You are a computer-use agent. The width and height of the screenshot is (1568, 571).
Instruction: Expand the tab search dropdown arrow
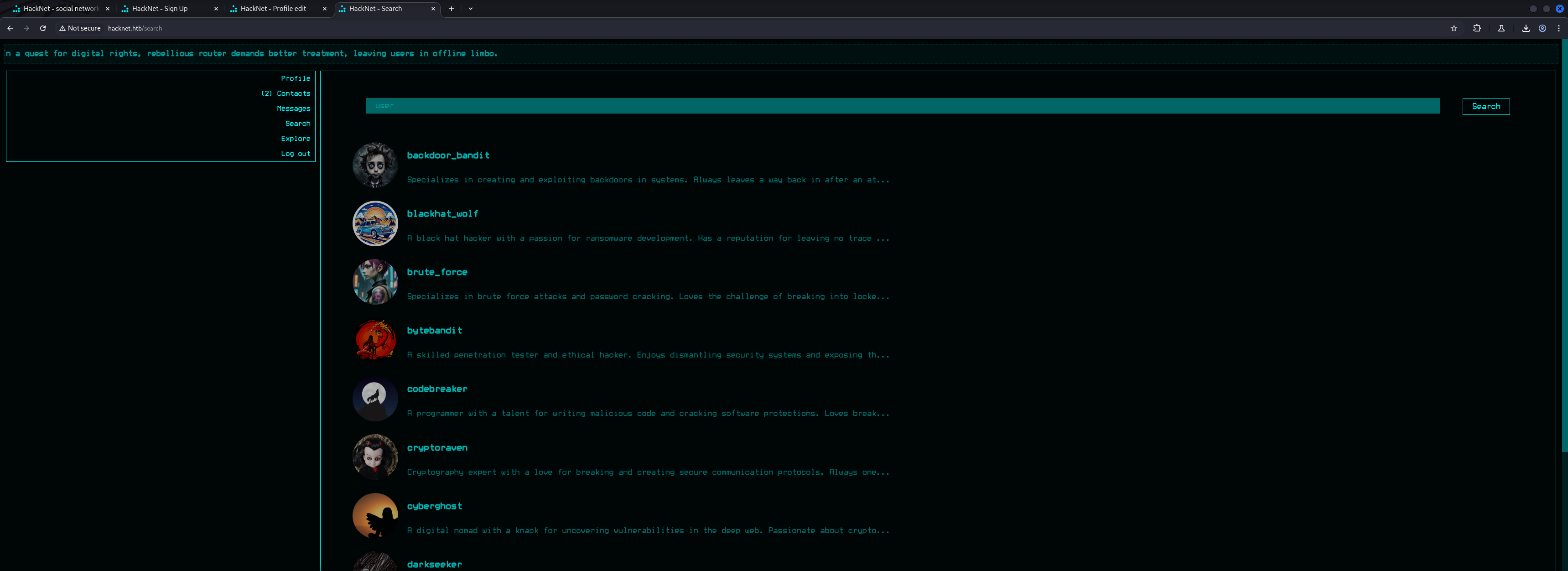(x=471, y=9)
